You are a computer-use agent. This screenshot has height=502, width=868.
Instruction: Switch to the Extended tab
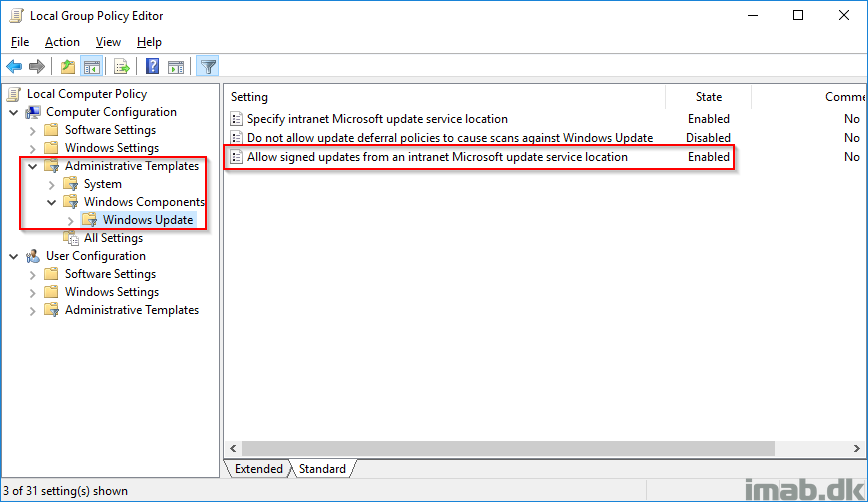(259, 469)
